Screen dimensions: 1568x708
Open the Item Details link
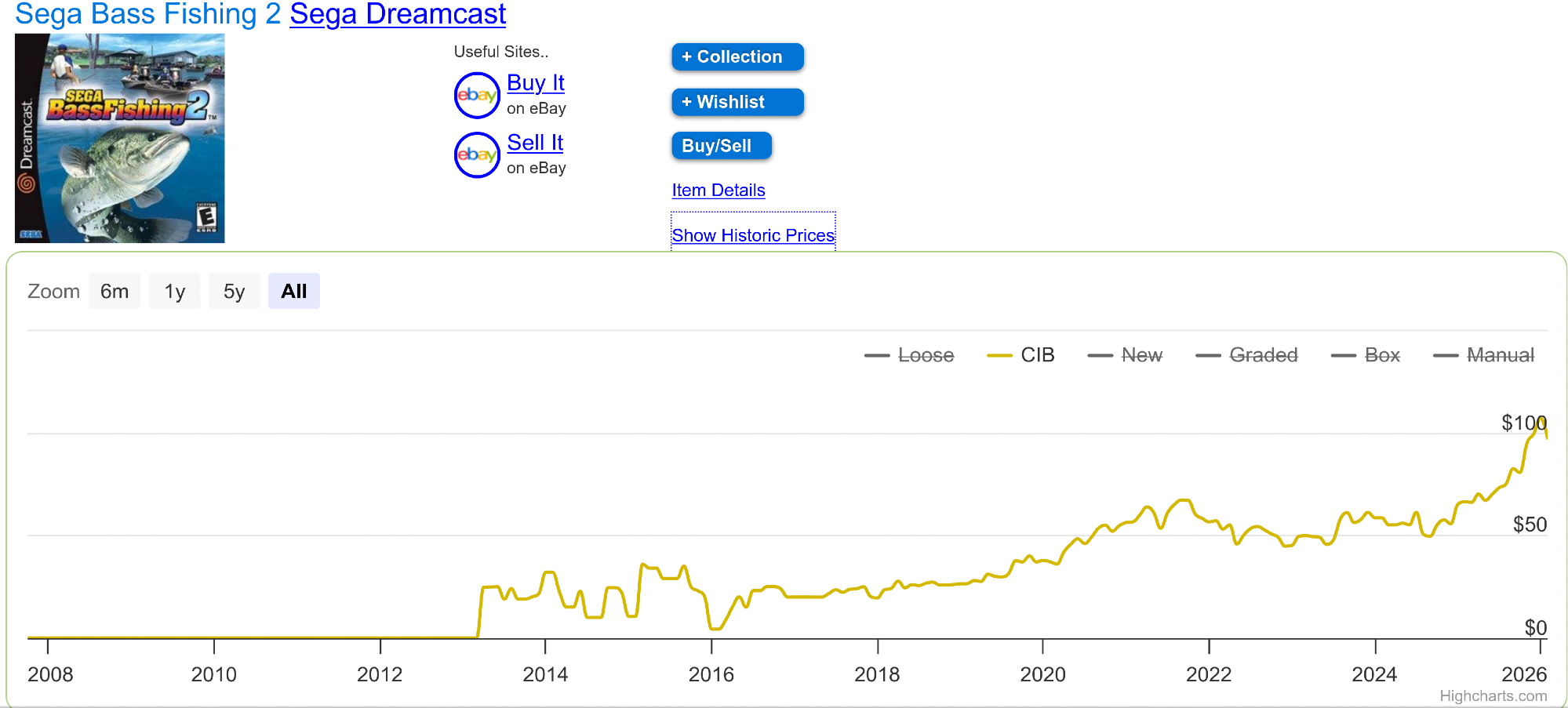718,191
